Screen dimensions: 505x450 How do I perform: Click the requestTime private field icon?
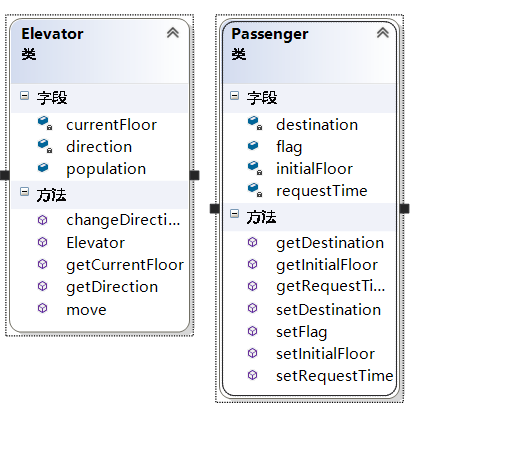[x=255, y=189]
